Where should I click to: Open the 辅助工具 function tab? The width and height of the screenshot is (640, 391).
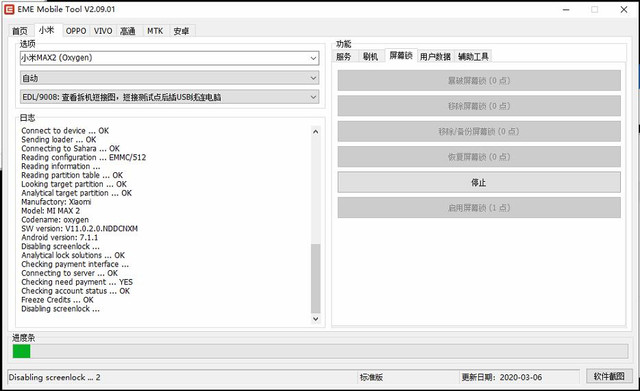(x=473, y=57)
